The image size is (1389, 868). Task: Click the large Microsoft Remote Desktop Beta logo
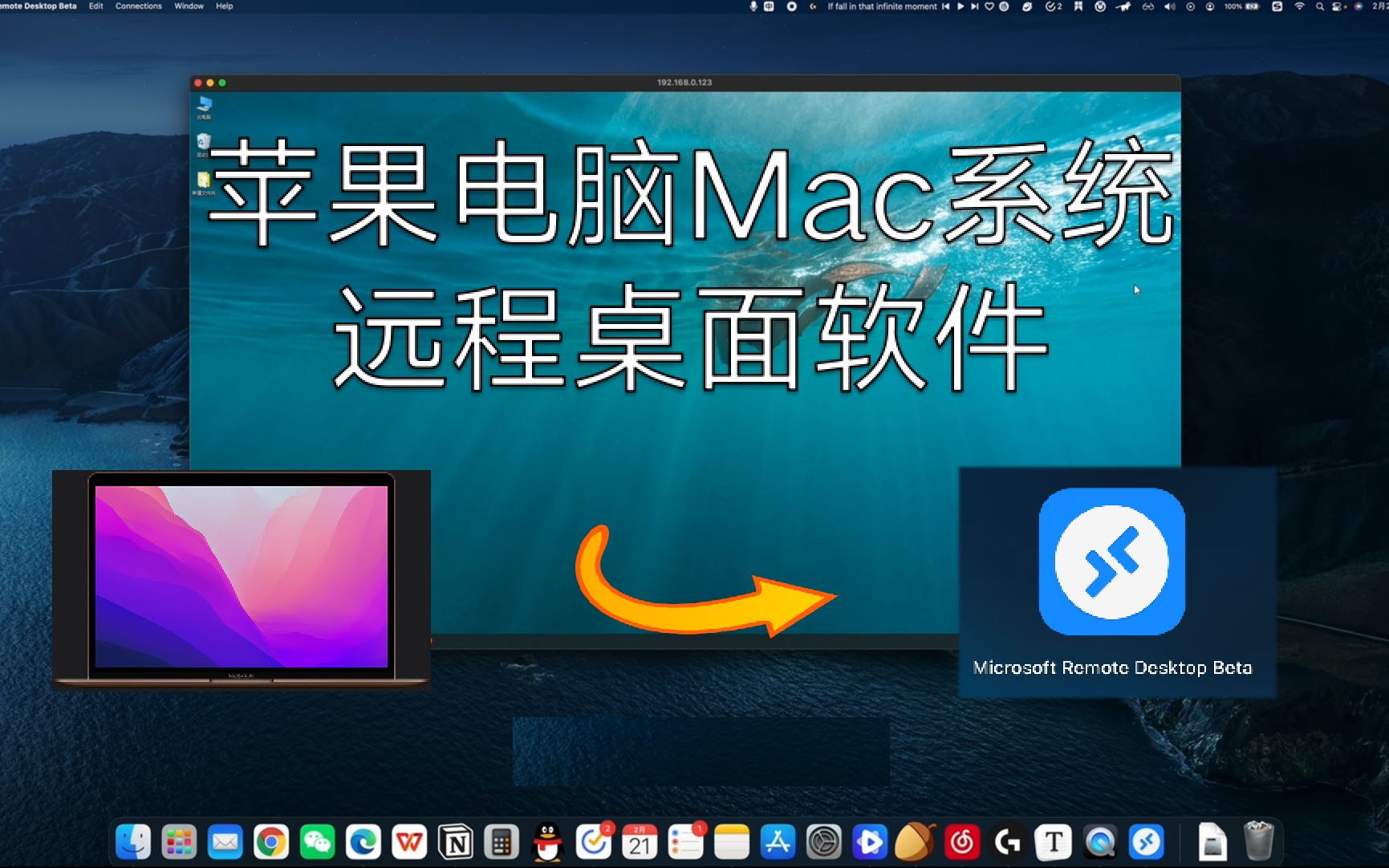pos(1112,562)
